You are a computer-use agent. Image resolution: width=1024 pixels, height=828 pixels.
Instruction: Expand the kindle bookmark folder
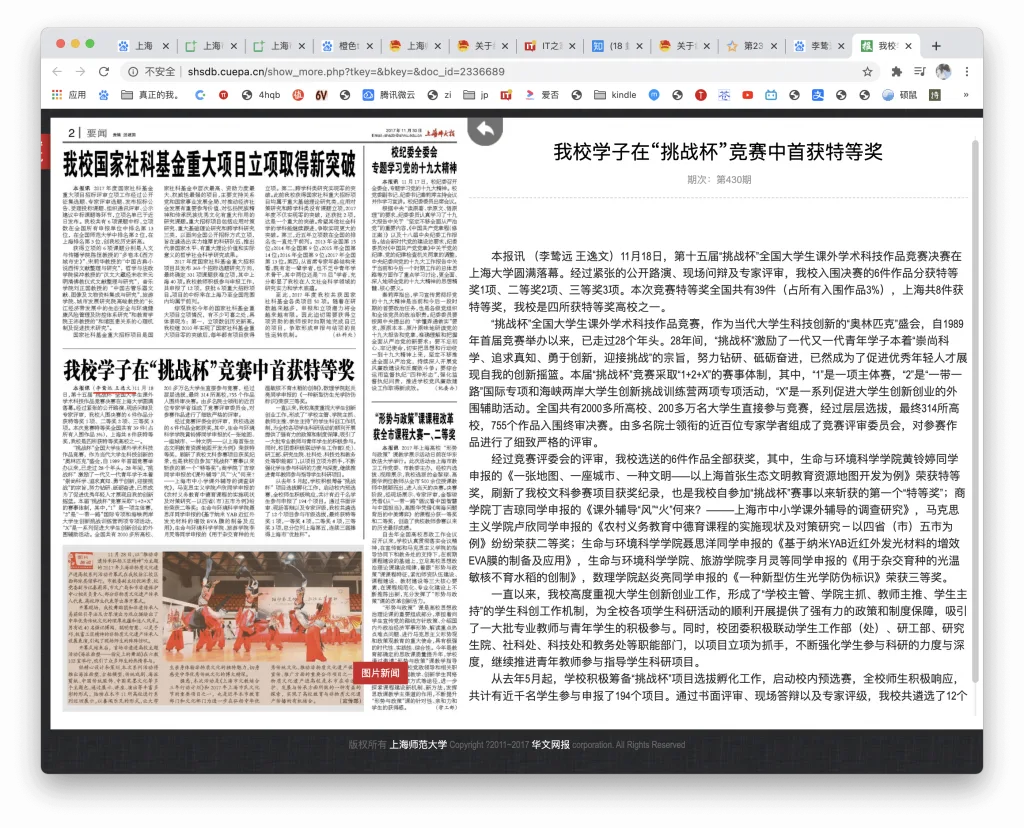(x=615, y=95)
